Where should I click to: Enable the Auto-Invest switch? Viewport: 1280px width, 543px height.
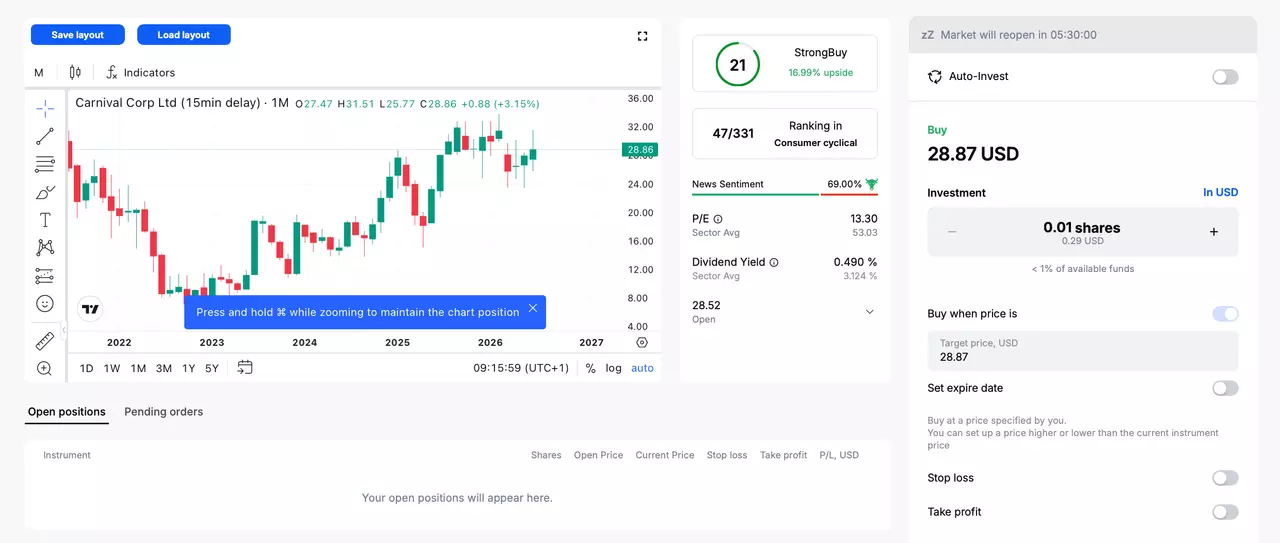[1225, 77]
